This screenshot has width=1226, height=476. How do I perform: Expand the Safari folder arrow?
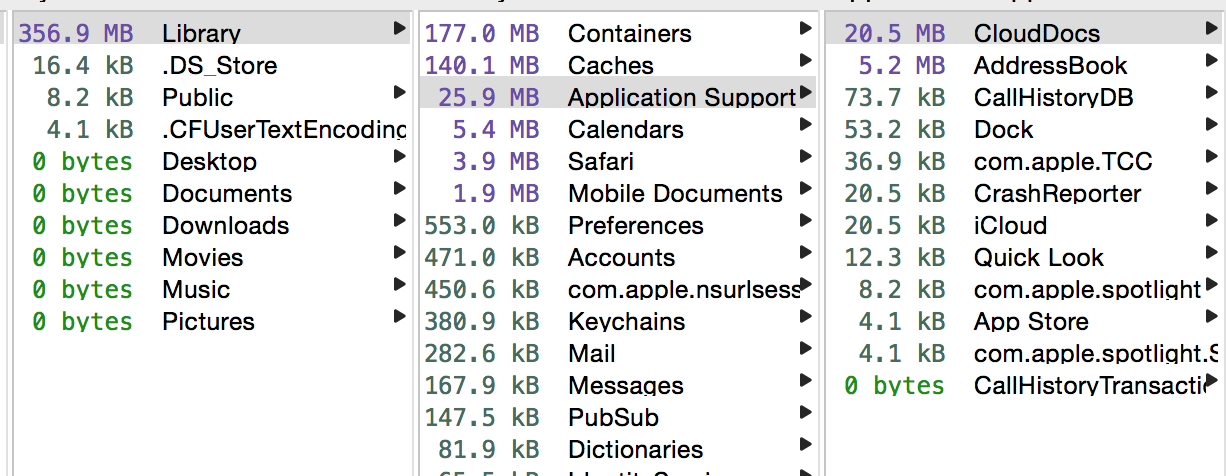coord(806,156)
